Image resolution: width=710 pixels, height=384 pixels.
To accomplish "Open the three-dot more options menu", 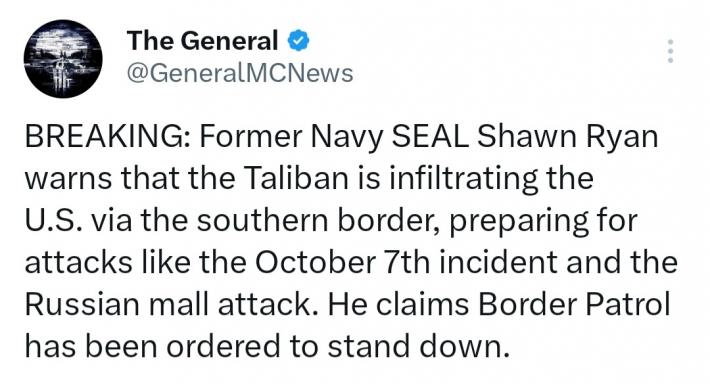I will click(671, 51).
